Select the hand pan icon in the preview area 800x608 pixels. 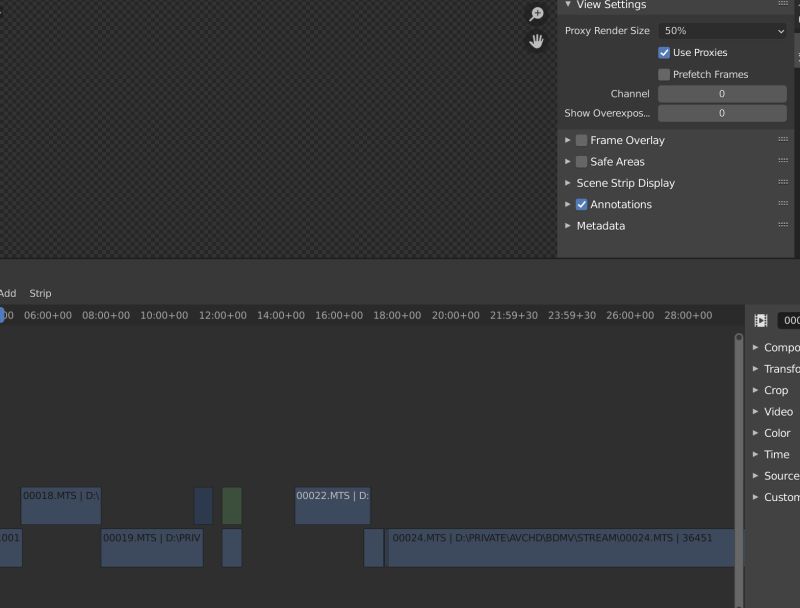(x=536, y=42)
